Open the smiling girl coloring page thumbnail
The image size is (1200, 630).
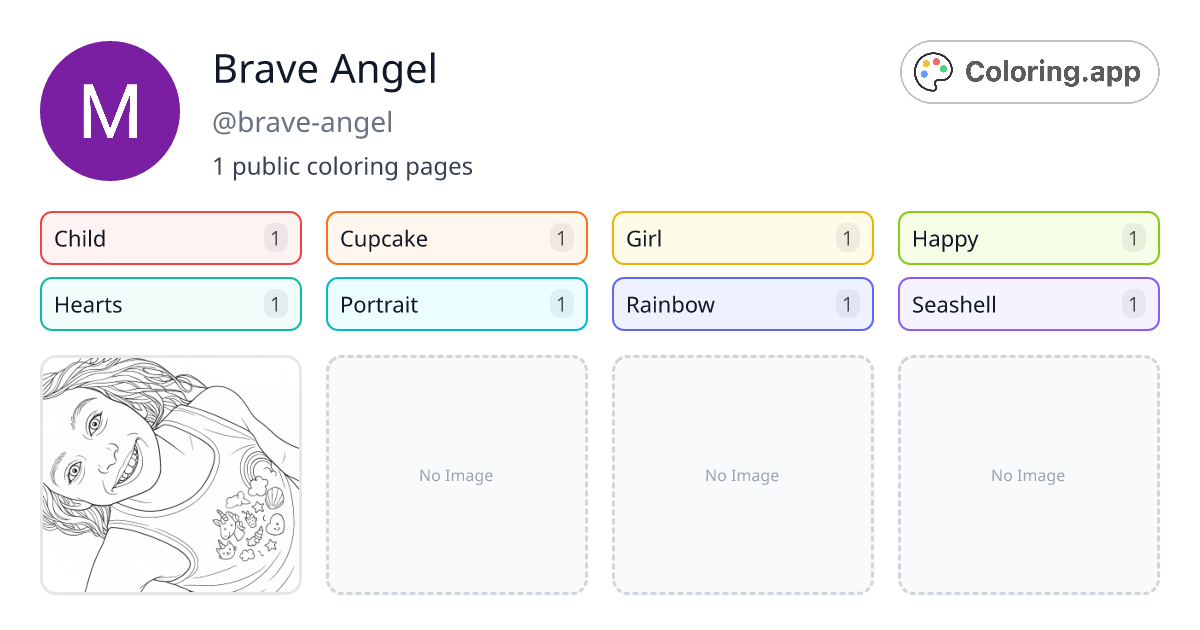pyautogui.click(x=170, y=475)
